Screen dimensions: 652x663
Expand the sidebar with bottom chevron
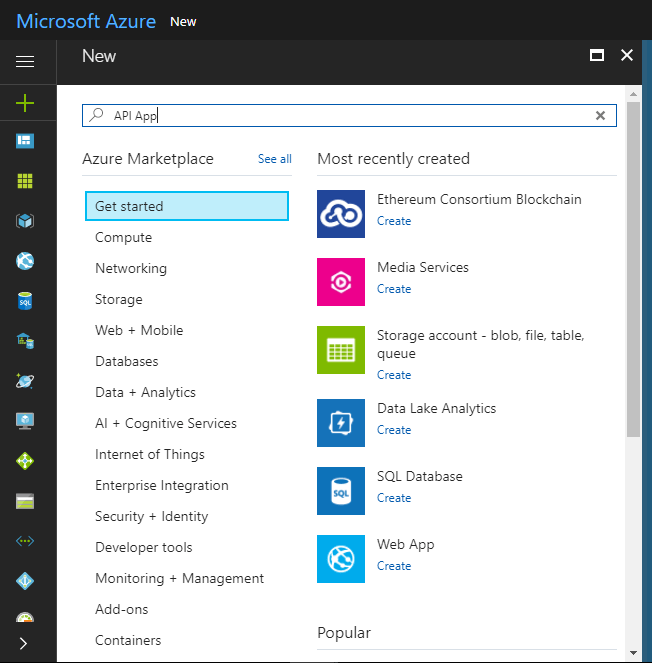point(24,643)
